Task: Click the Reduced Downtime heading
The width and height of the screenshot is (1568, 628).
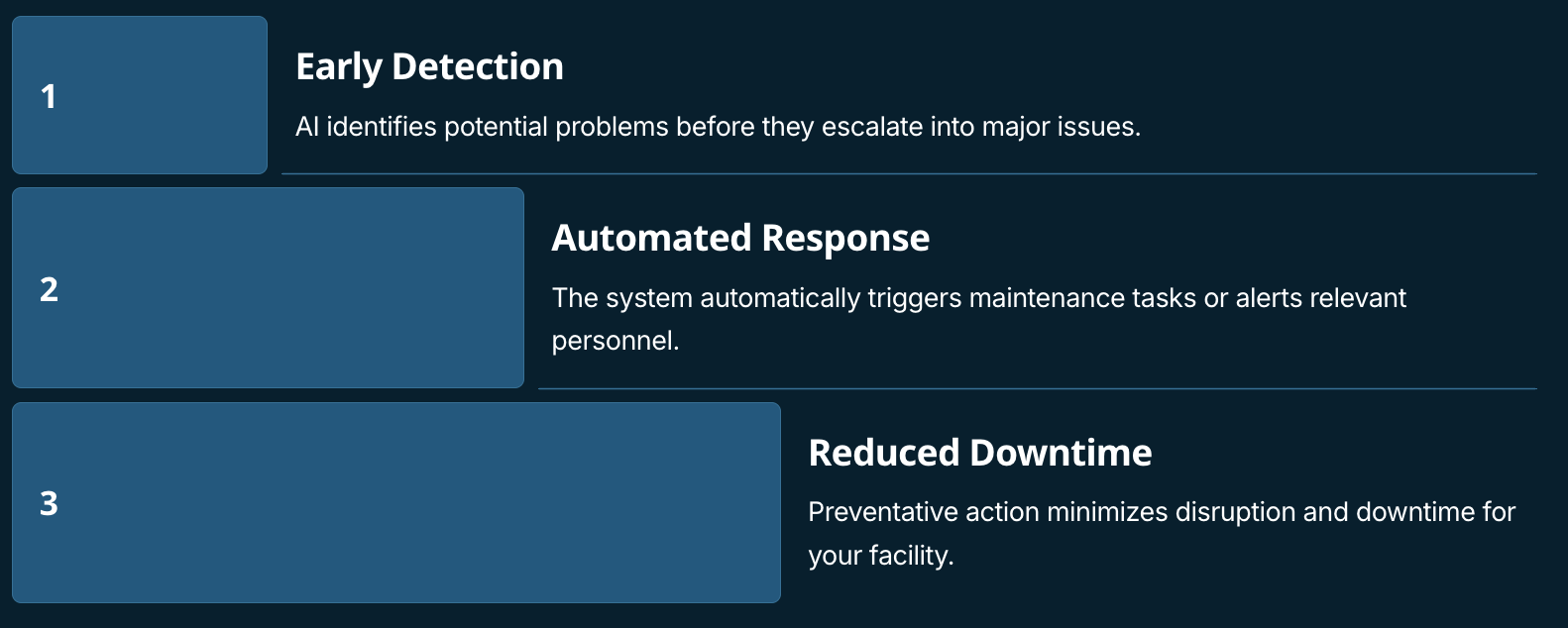Action: pyautogui.click(x=980, y=453)
